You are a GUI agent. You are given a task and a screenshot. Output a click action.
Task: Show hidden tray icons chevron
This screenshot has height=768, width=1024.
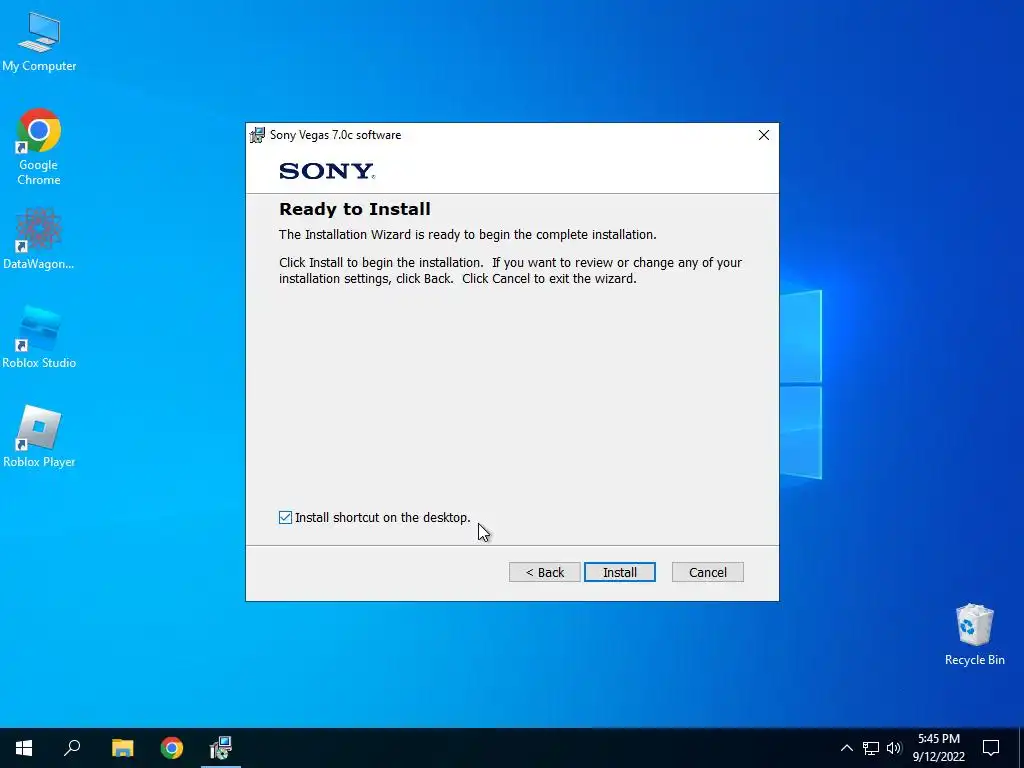point(846,748)
